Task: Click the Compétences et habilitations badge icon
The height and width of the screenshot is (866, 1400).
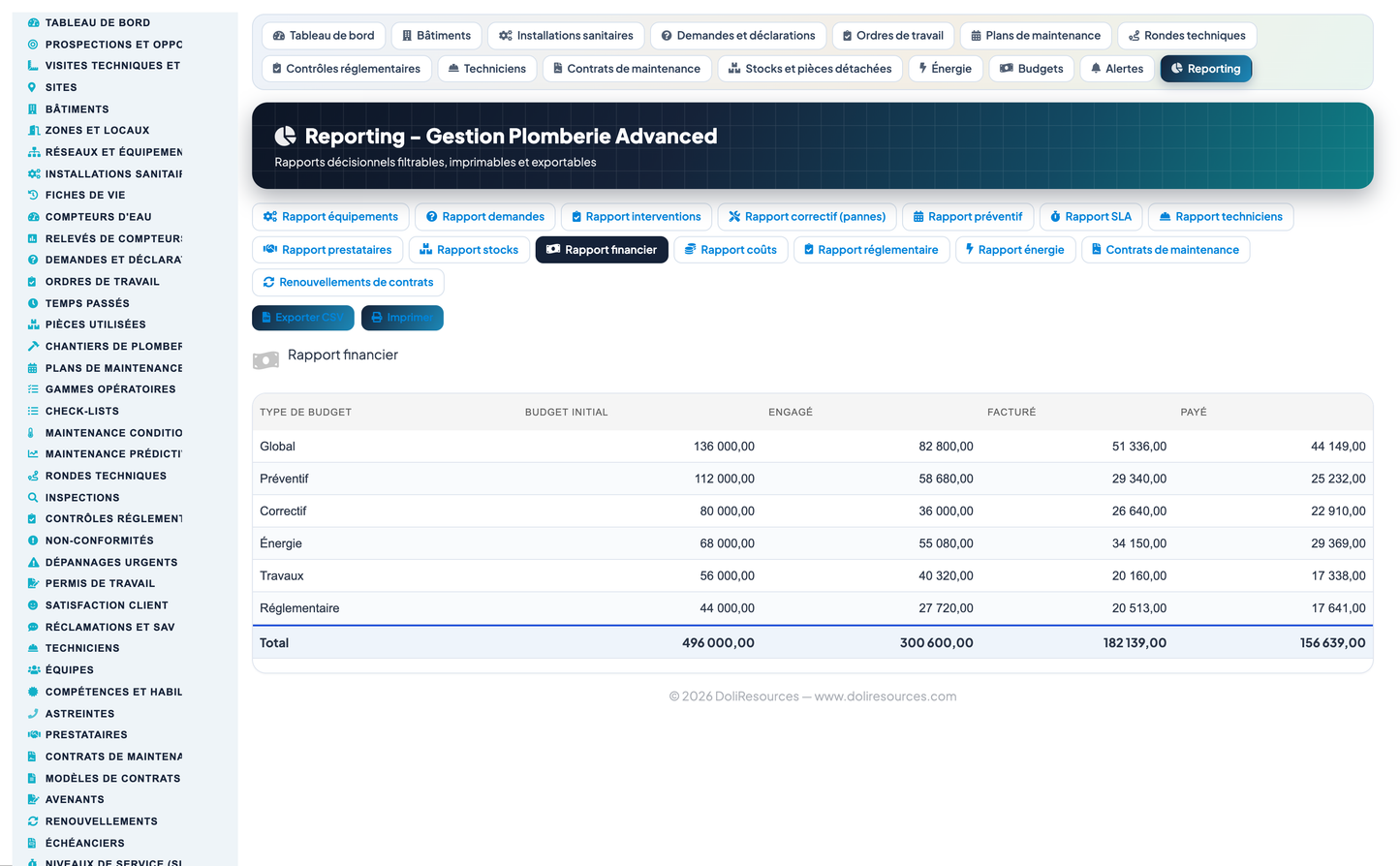Action: click(x=33, y=692)
